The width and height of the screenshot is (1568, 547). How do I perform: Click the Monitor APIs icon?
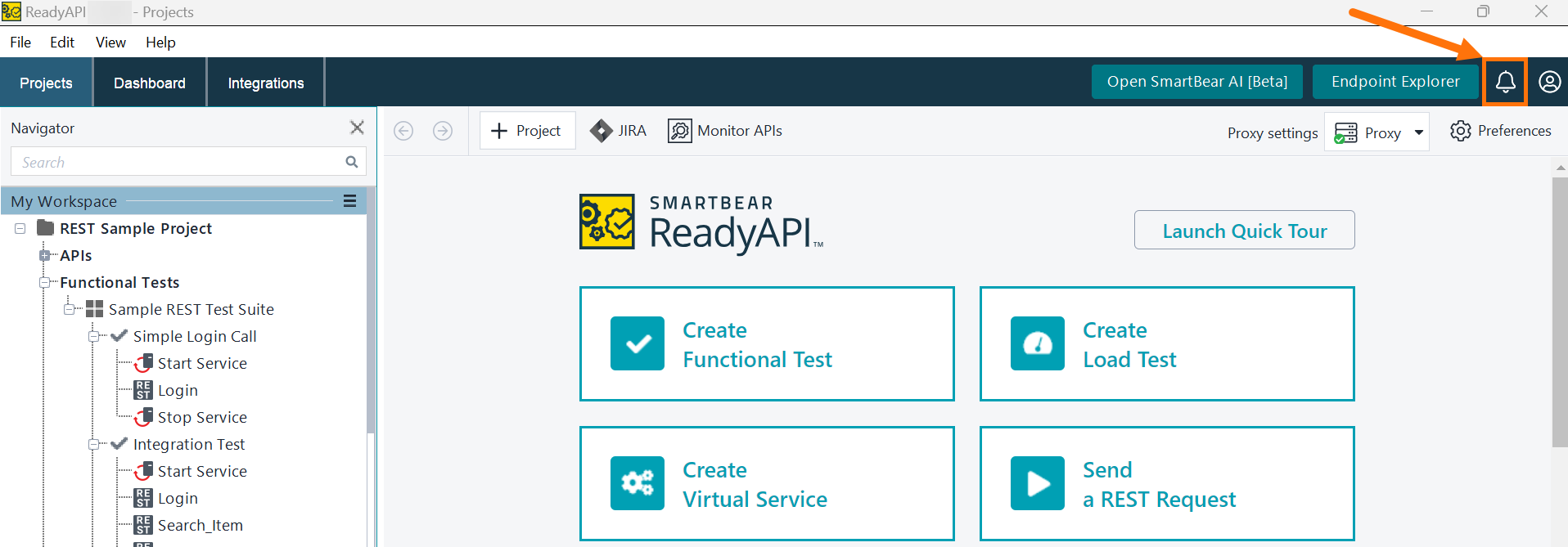[x=679, y=131]
